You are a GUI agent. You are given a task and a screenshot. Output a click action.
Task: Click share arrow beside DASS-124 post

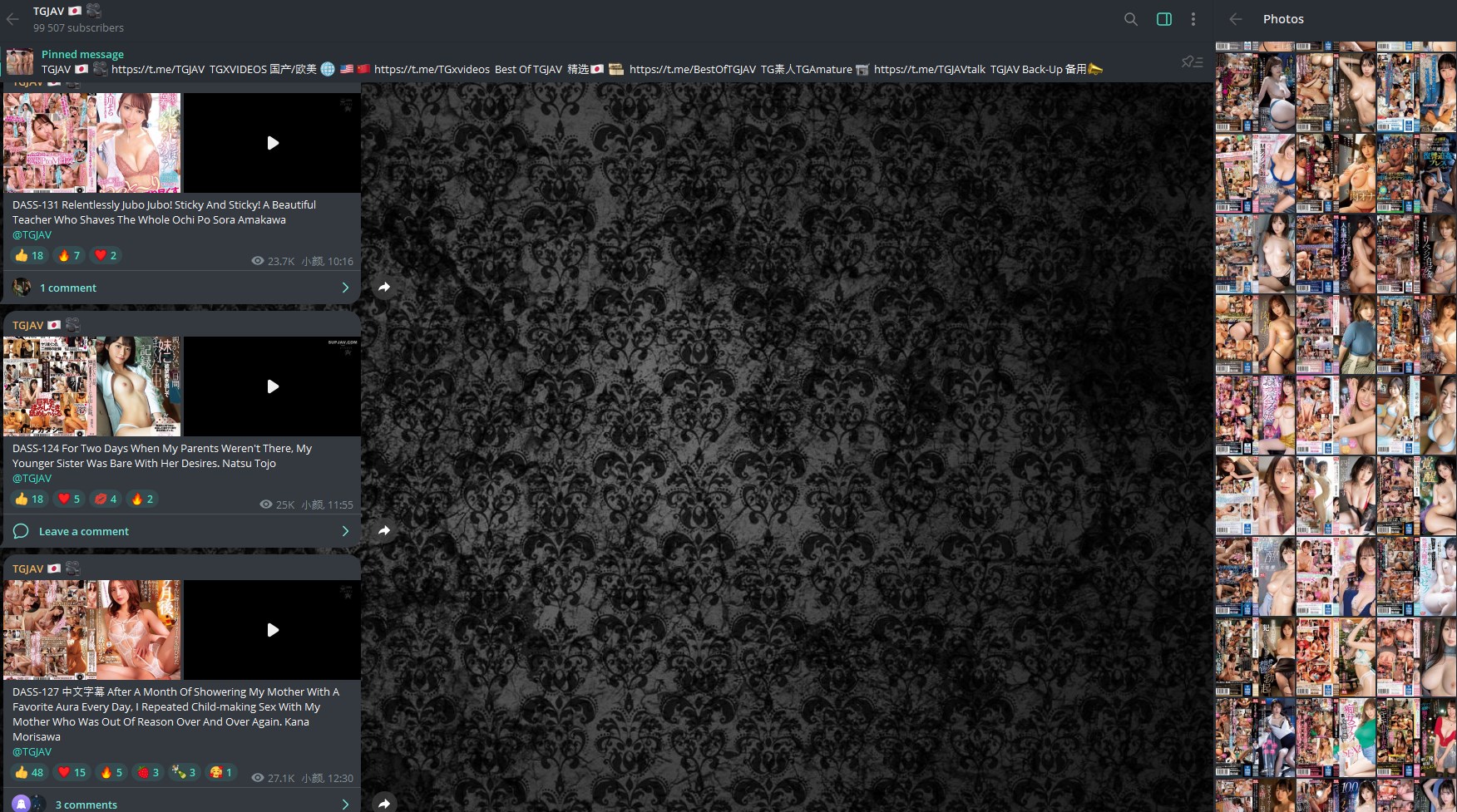384,531
